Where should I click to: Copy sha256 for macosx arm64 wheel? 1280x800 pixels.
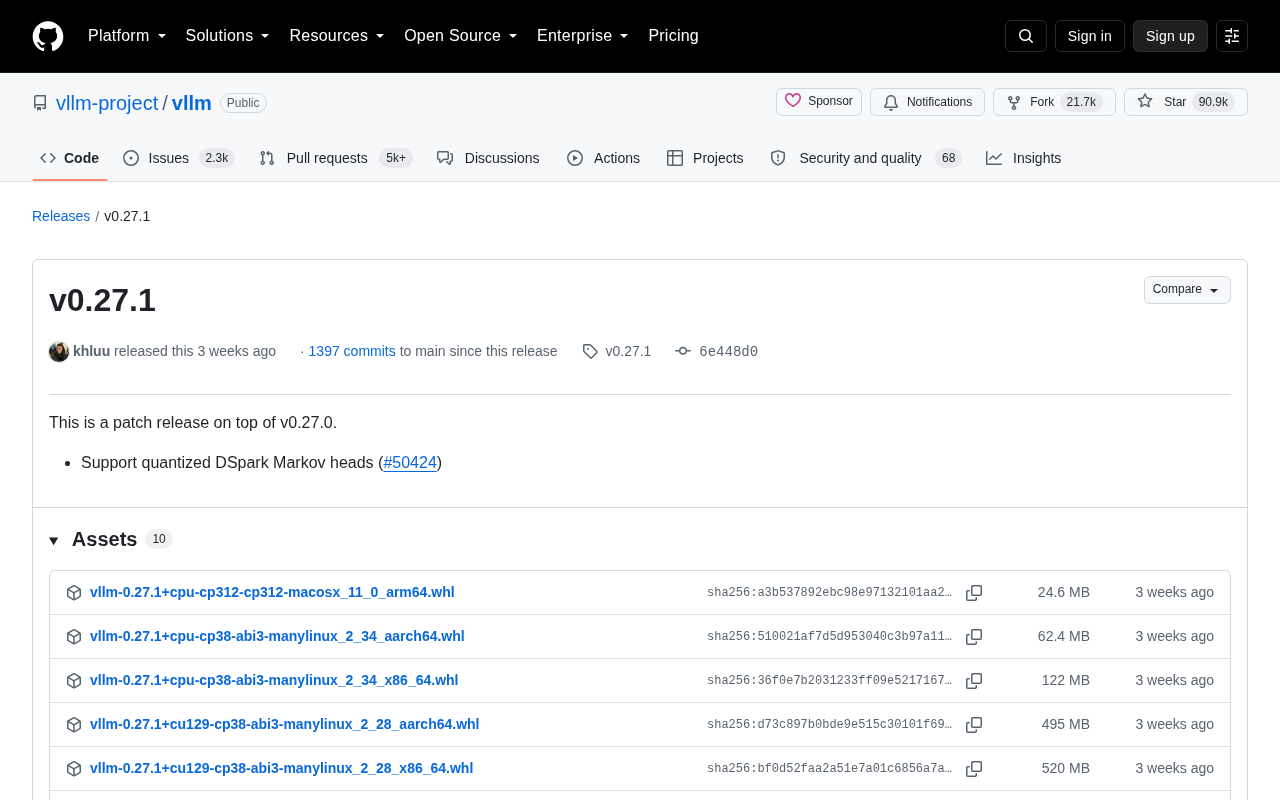click(x=974, y=593)
